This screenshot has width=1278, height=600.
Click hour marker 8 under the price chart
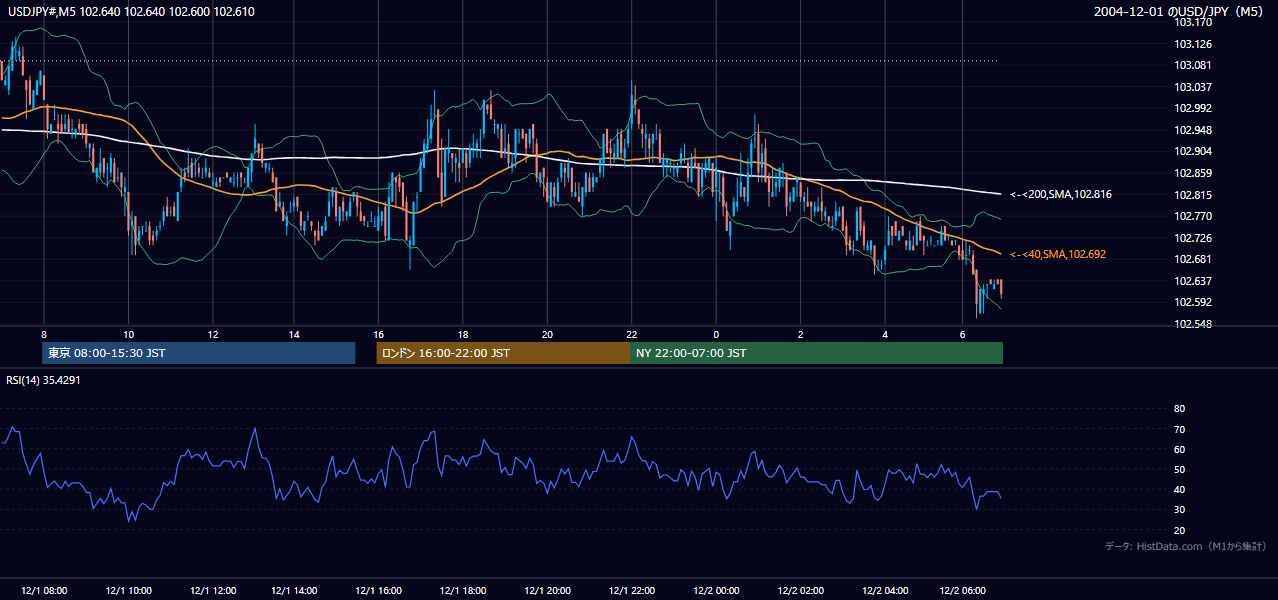(x=44, y=333)
